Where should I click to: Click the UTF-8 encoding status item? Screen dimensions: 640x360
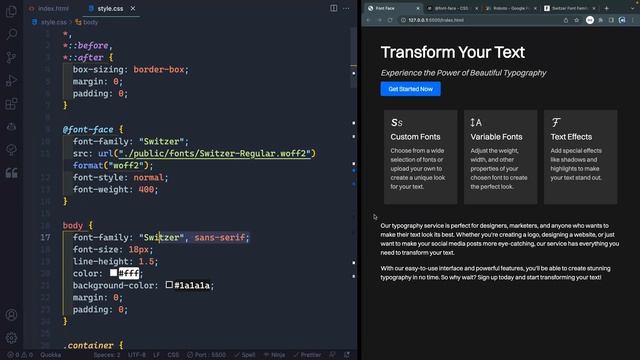pyautogui.click(x=137, y=355)
